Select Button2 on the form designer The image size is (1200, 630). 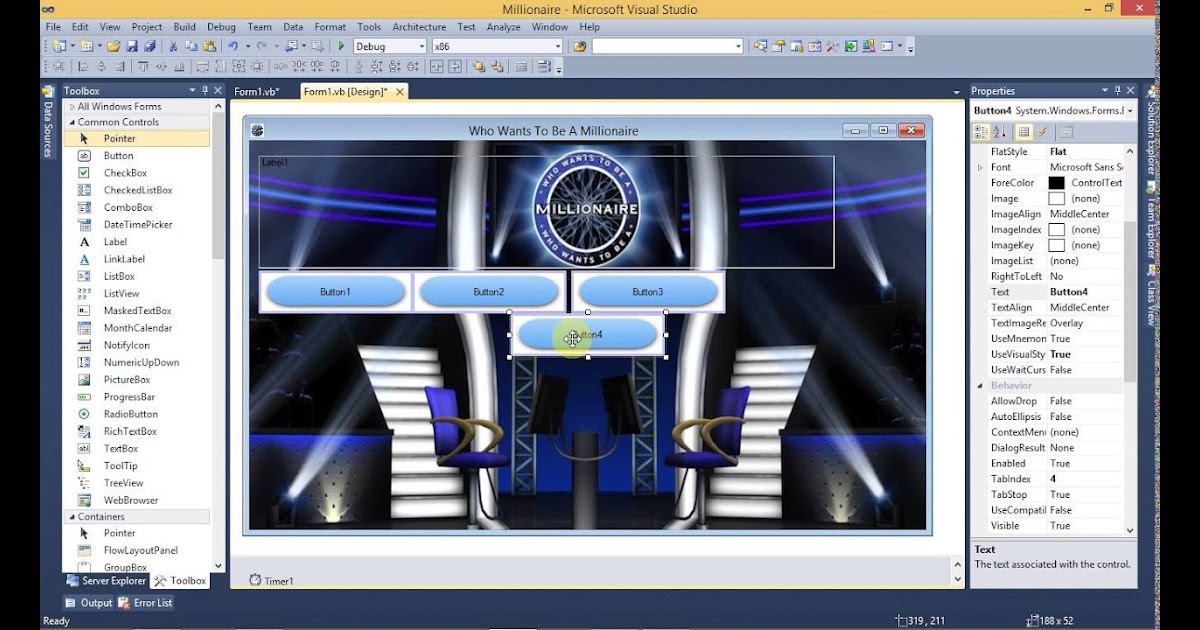[488, 292]
